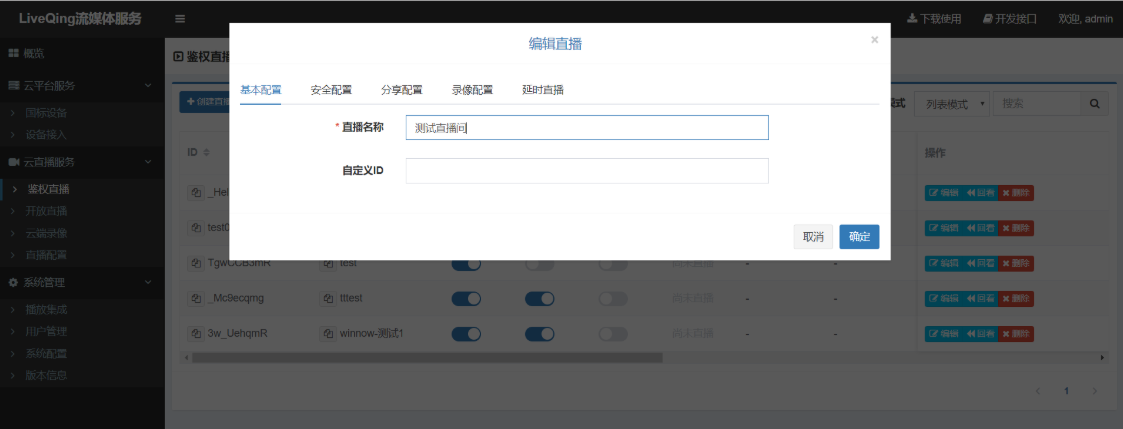Click the table horizontal scrollbar thumb
Viewport: 1123px width, 429px height.
pos(428,357)
